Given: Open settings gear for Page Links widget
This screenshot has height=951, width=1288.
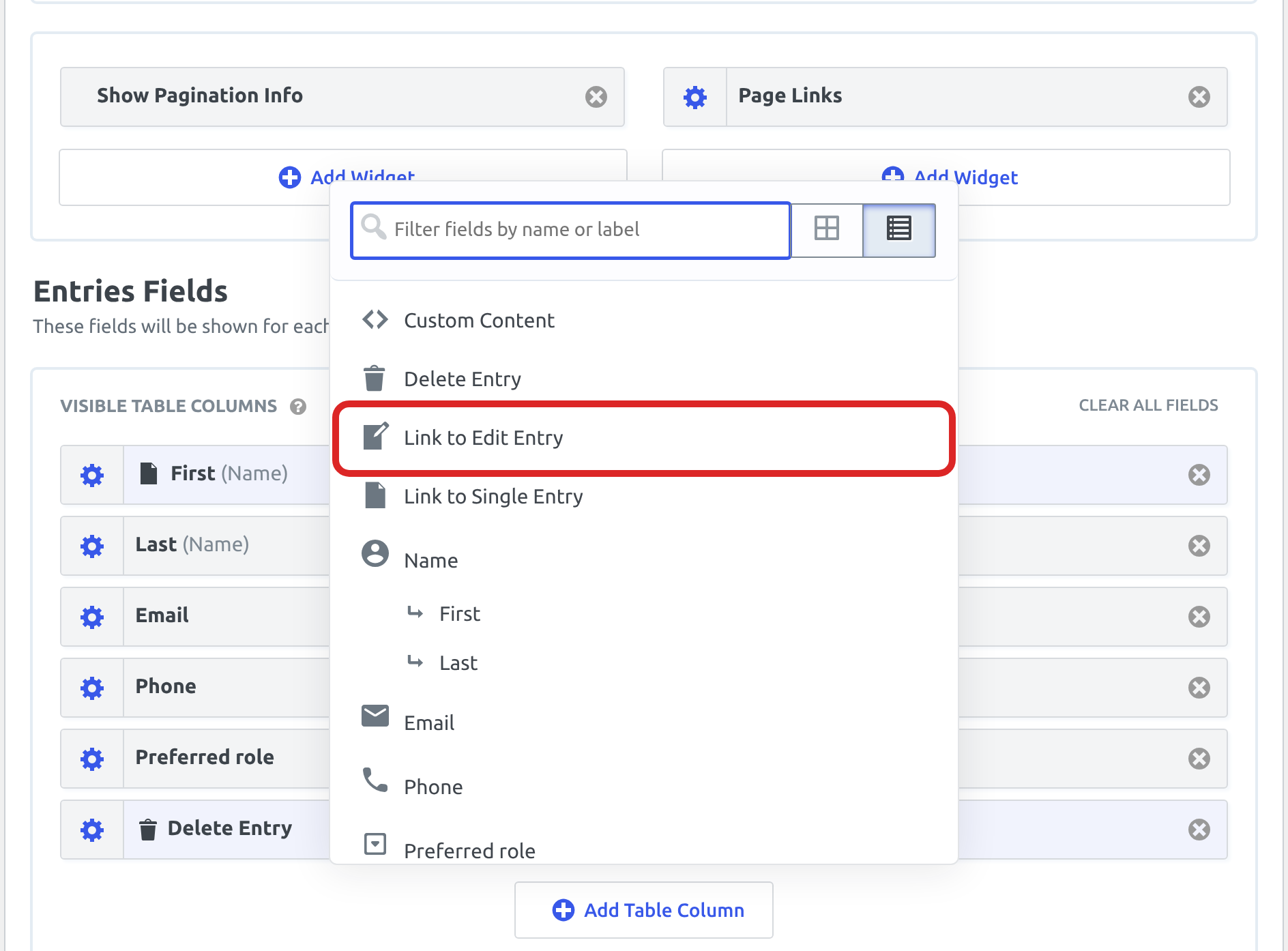Looking at the screenshot, I should click(694, 97).
